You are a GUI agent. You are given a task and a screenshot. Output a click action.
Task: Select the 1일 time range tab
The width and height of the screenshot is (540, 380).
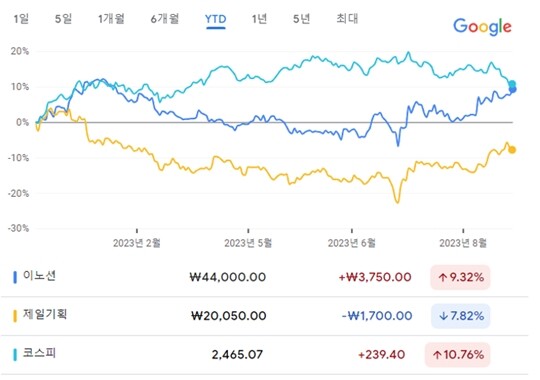pyautogui.click(x=21, y=19)
